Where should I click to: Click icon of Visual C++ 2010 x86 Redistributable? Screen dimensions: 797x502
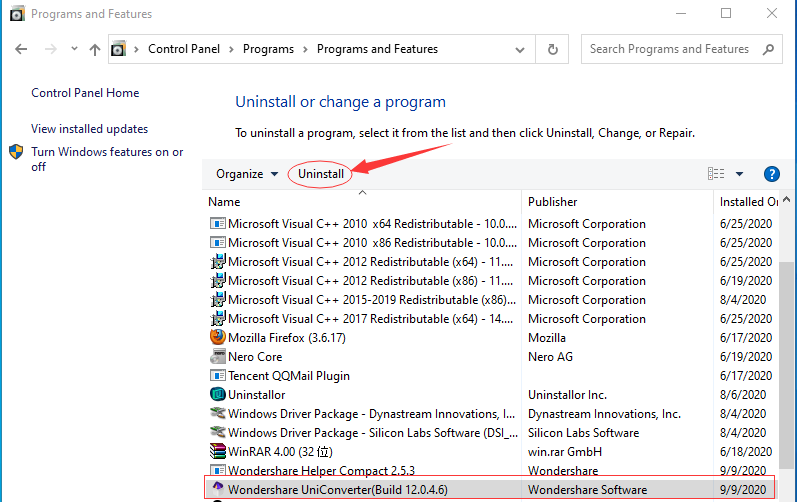(218, 243)
